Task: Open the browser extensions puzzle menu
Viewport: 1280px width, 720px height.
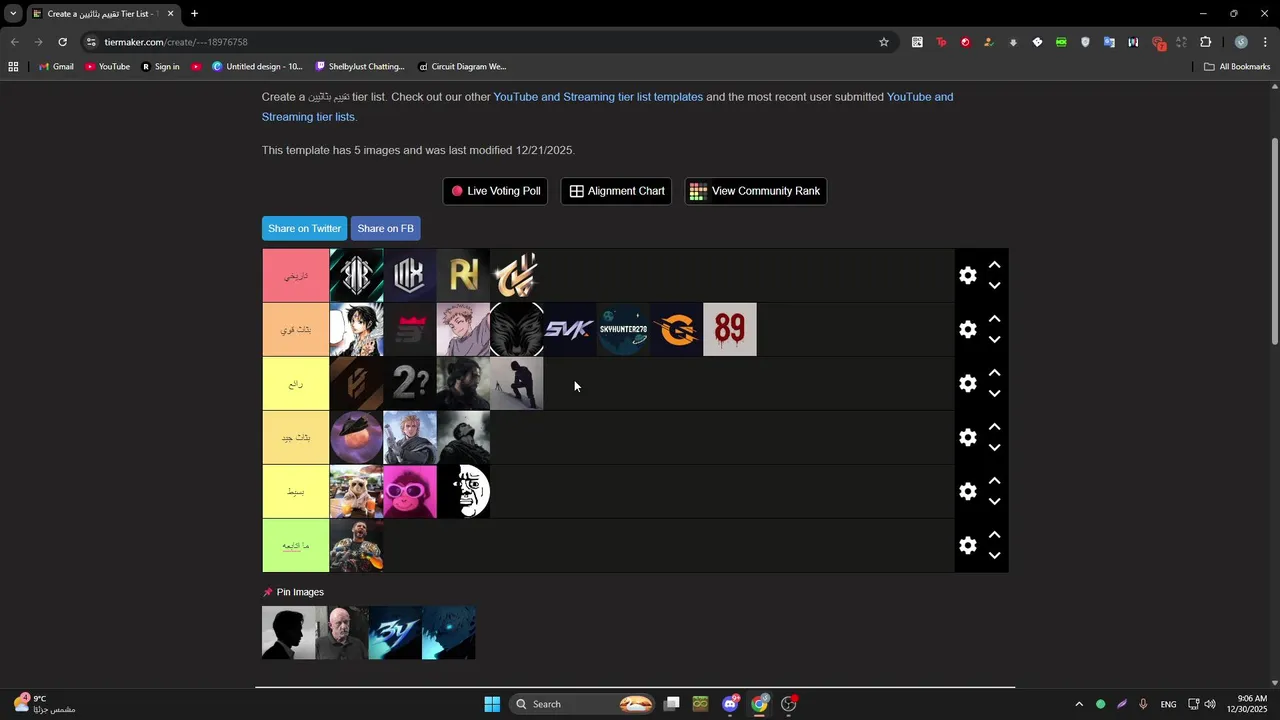Action: pos(1205,42)
